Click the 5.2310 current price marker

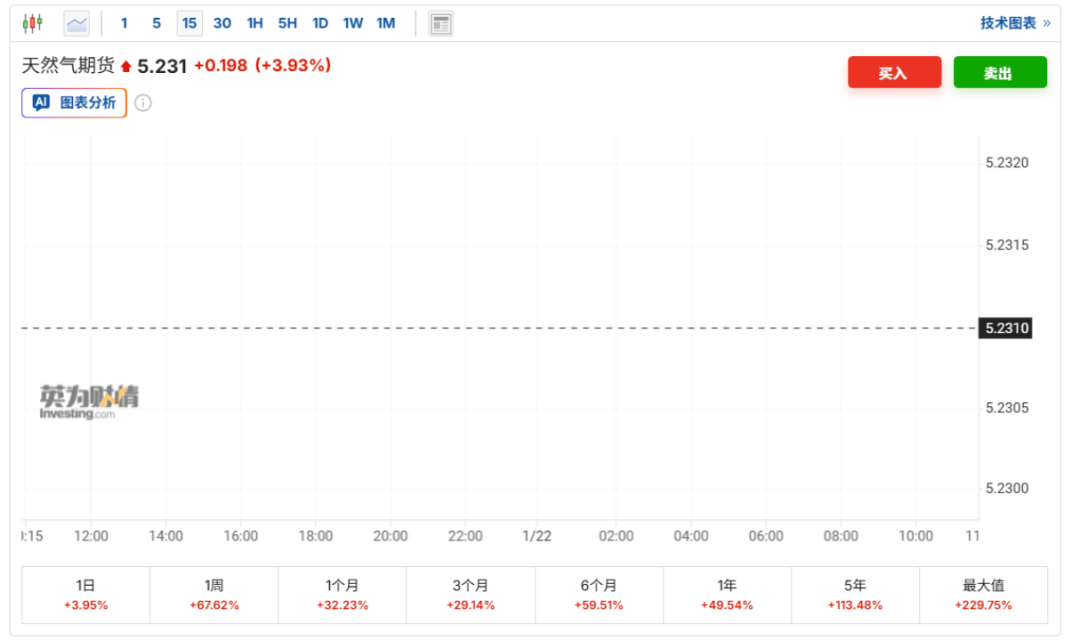point(1004,328)
